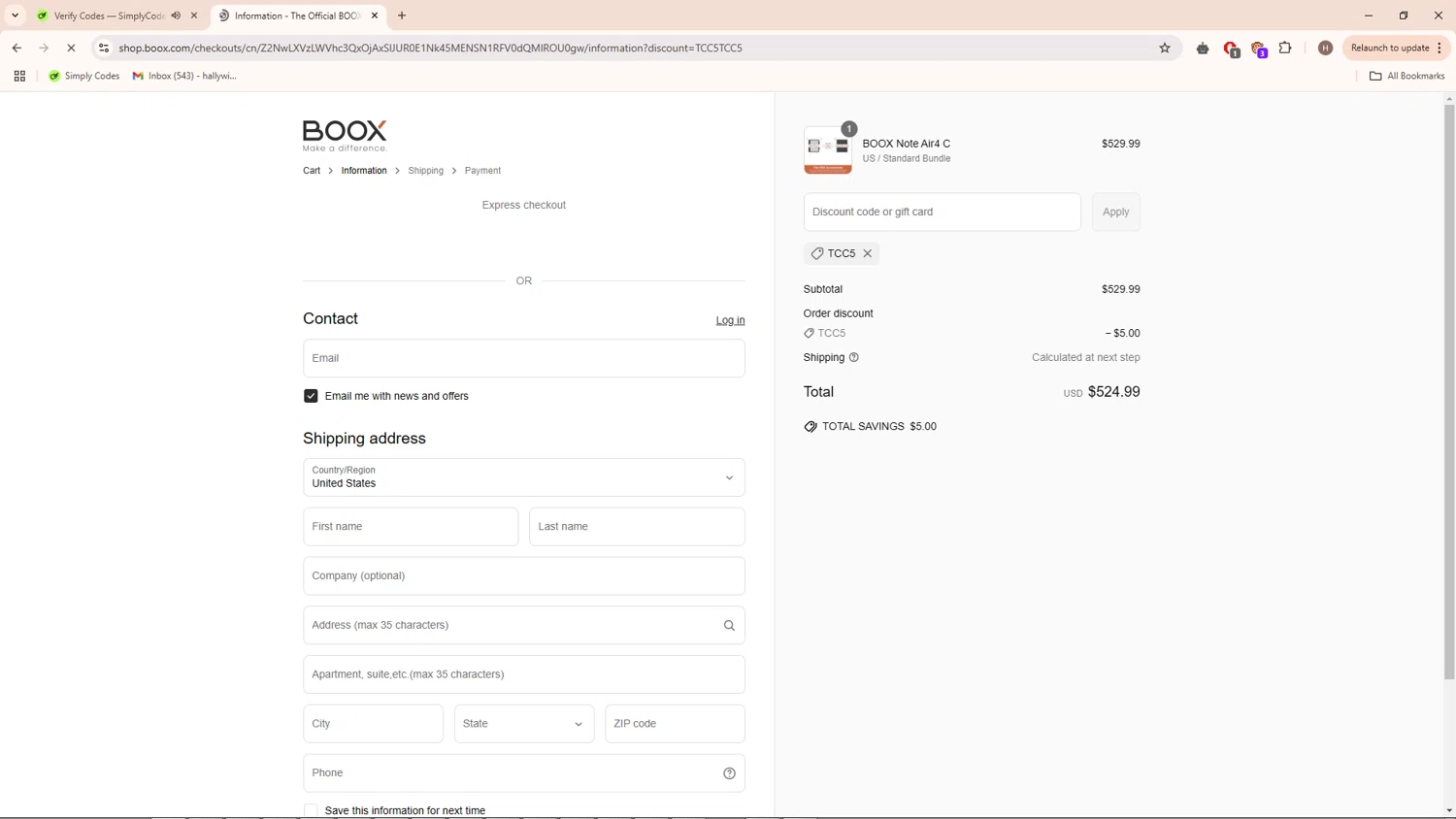Open the extension with purple badge
Viewport: 1456px width, 819px height.
click(x=1259, y=49)
